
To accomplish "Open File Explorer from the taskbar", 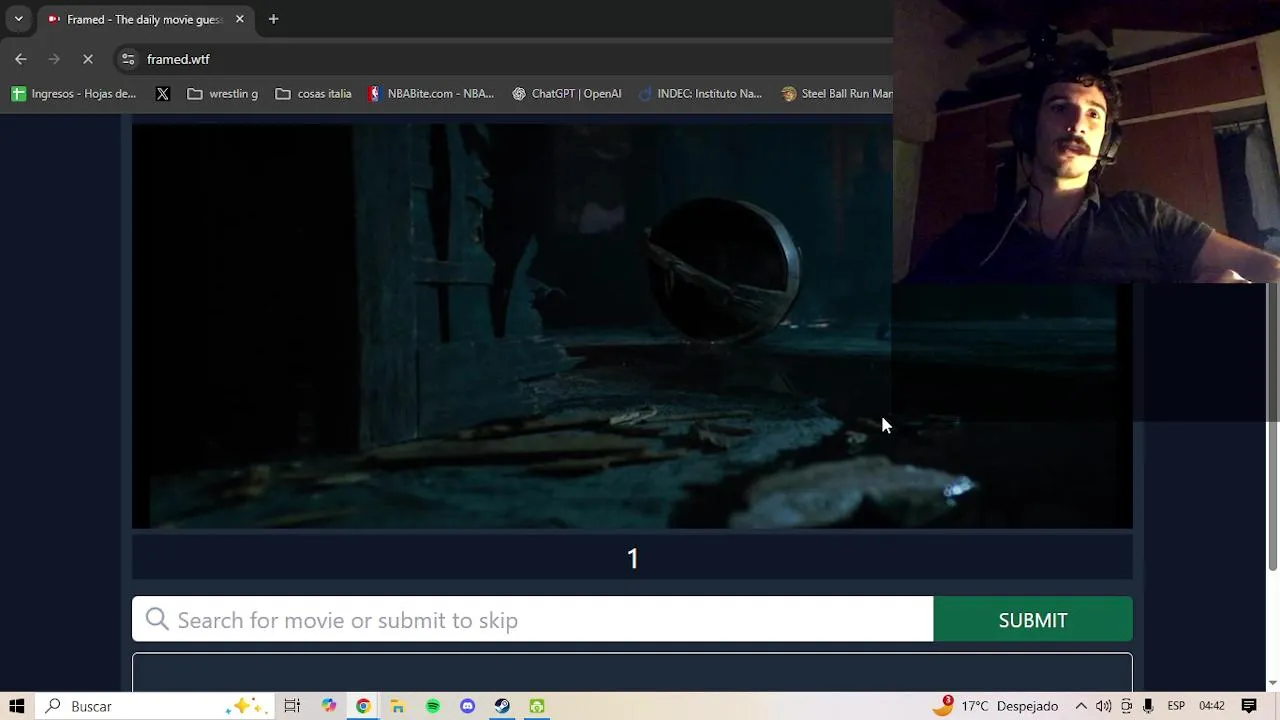I will [398, 706].
